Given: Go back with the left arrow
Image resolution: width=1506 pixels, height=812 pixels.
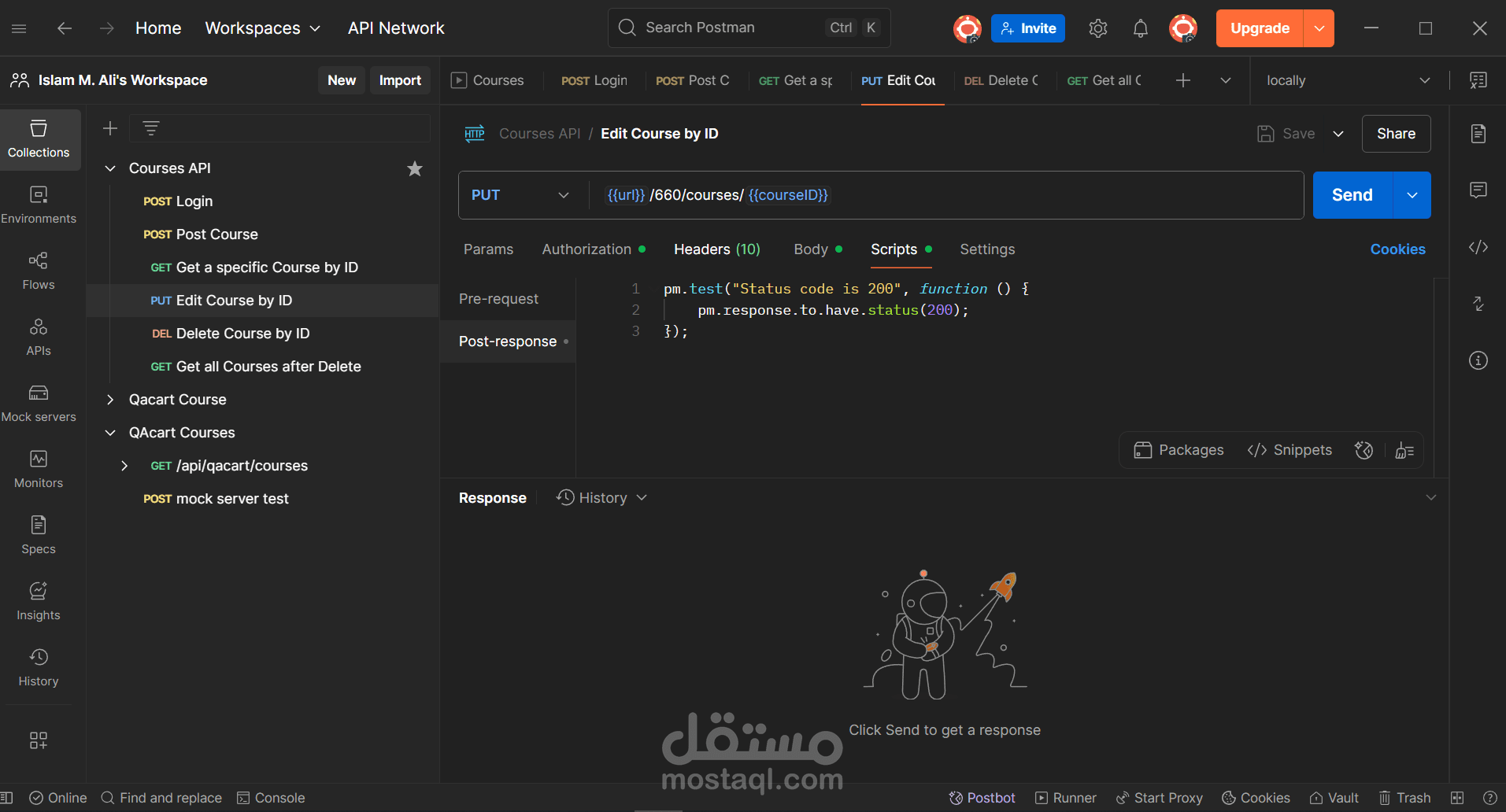Looking at the screenshot, I should [65, 28].
